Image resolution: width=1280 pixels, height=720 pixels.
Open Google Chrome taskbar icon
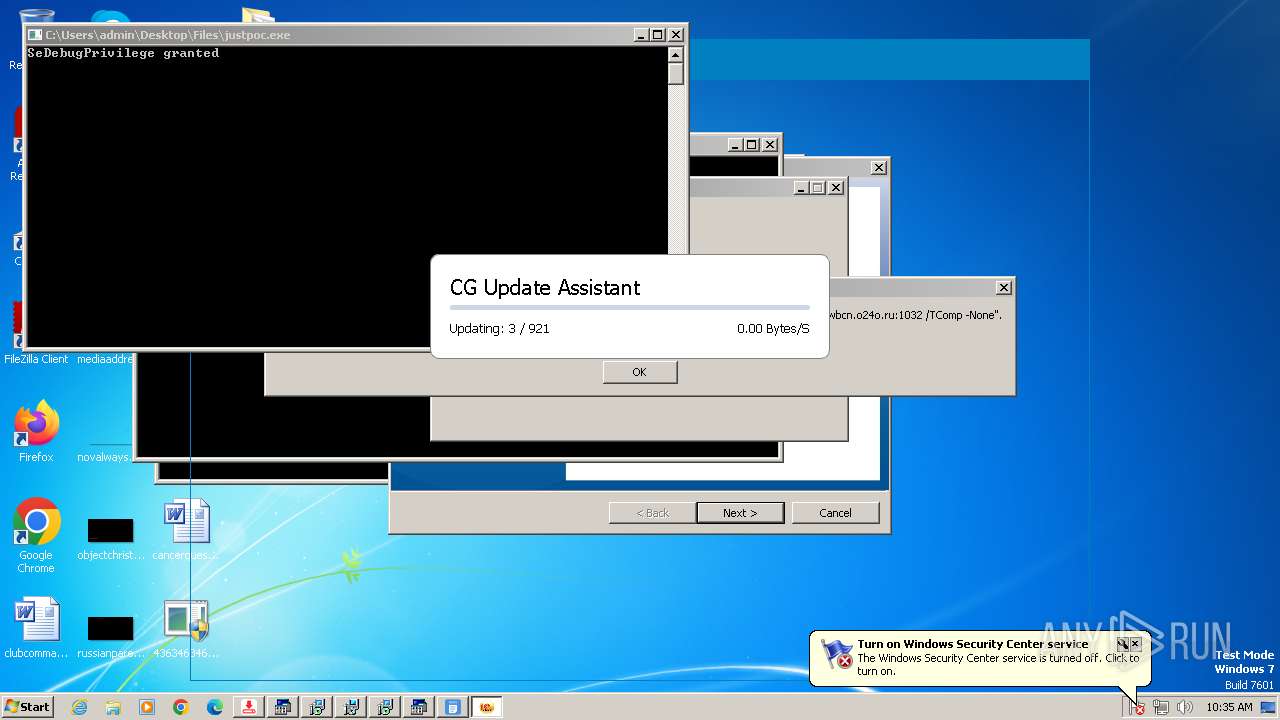(181, 707)
